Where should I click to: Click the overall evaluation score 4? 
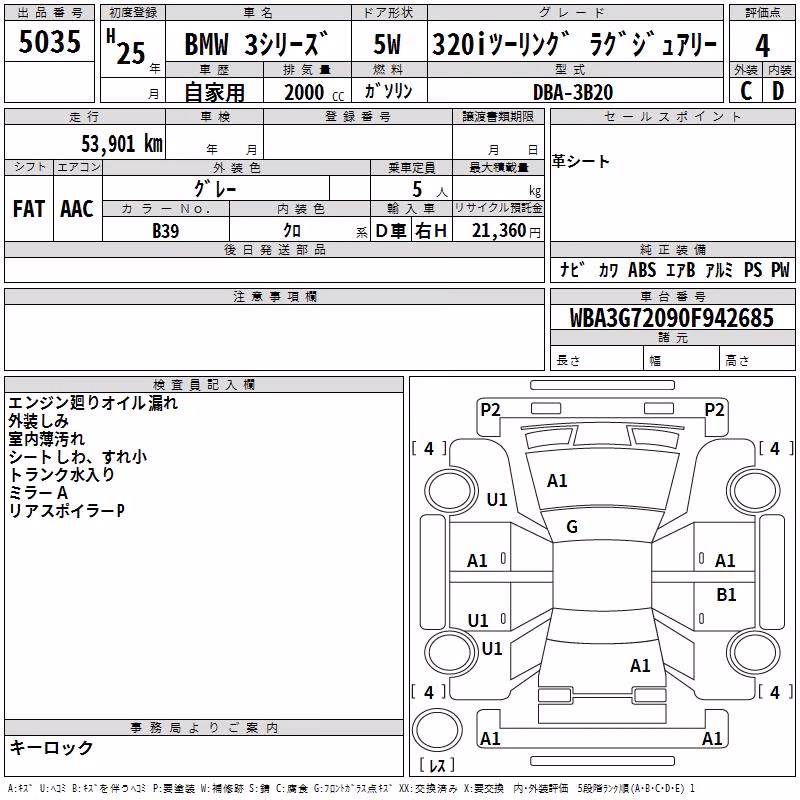pos(762,45)
